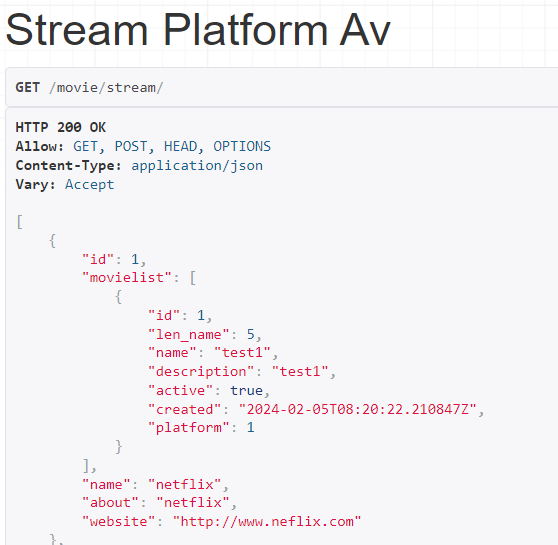Click the Vary header label
The height and width of the screenshot is (545, 558).
(x=35, y=184)
